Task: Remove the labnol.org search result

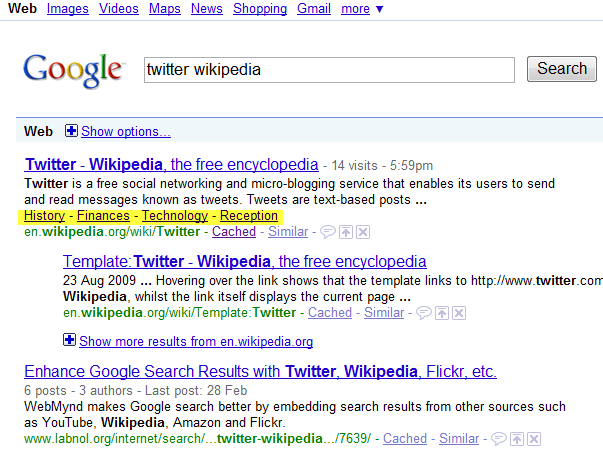Action: 532,438
